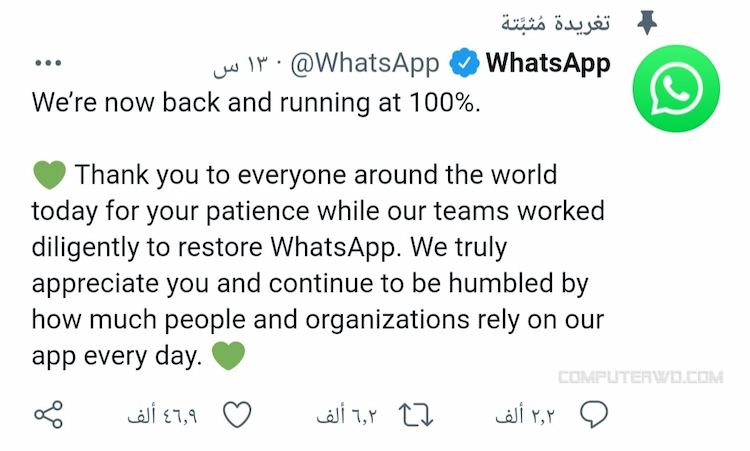Open the WhatsApp profile avatar
This screenshot has height=451, width=750.
click(676, 88)
